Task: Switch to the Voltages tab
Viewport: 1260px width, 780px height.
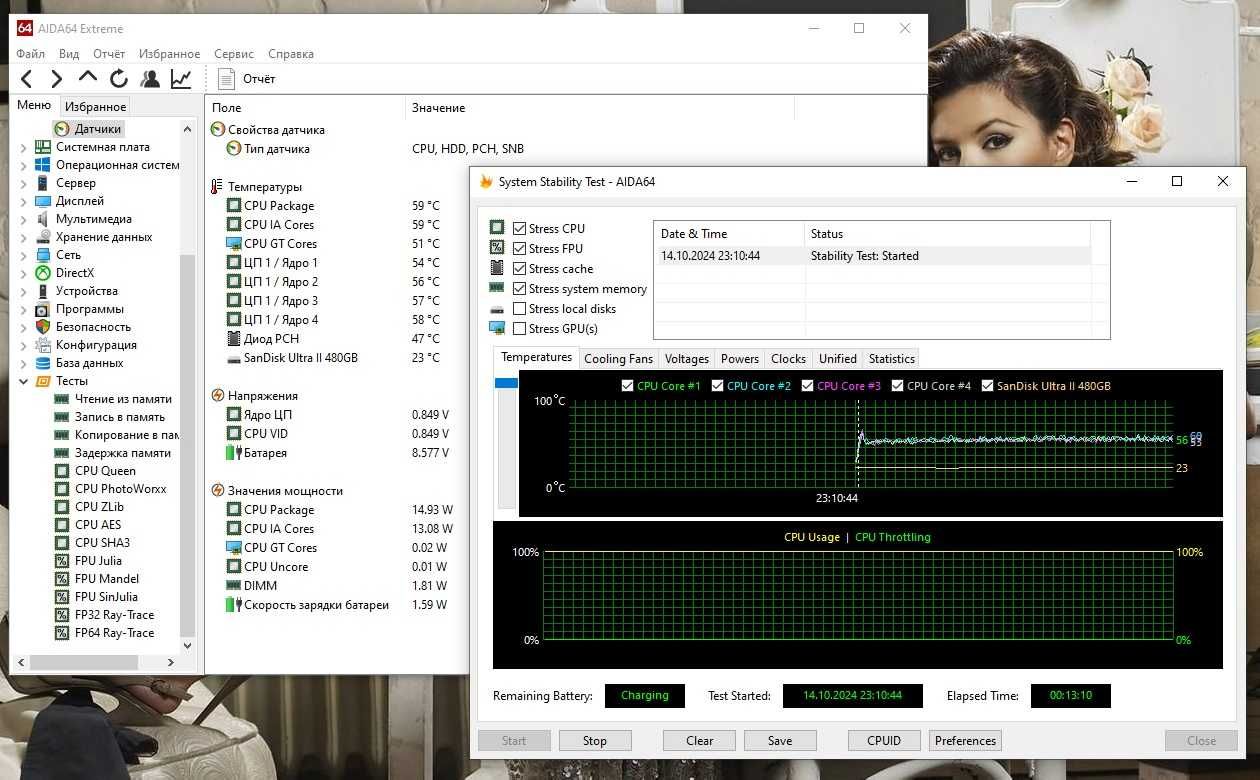Action: point(687,359)
